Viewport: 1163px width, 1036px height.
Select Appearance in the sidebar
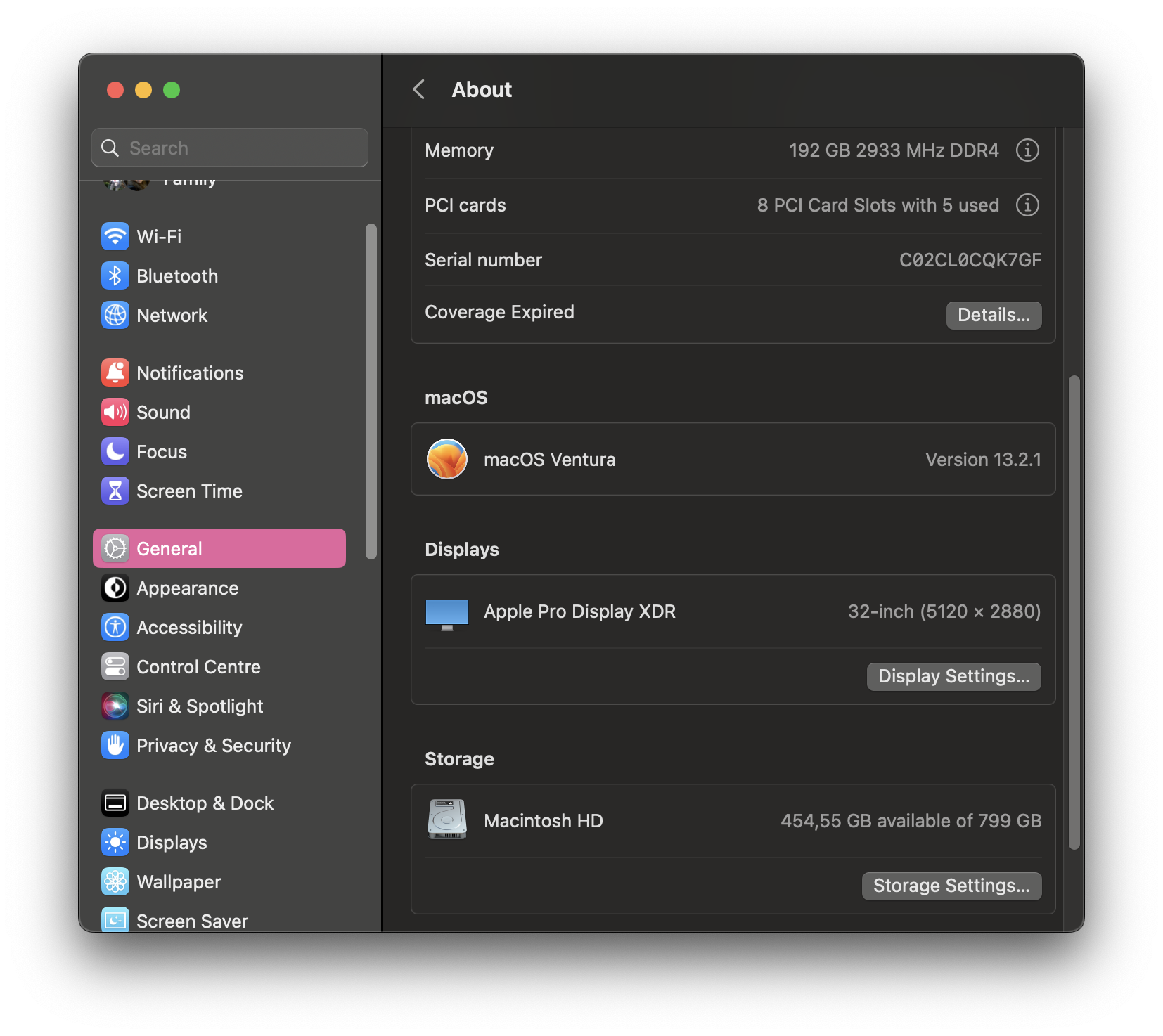[x=219, y=588]
